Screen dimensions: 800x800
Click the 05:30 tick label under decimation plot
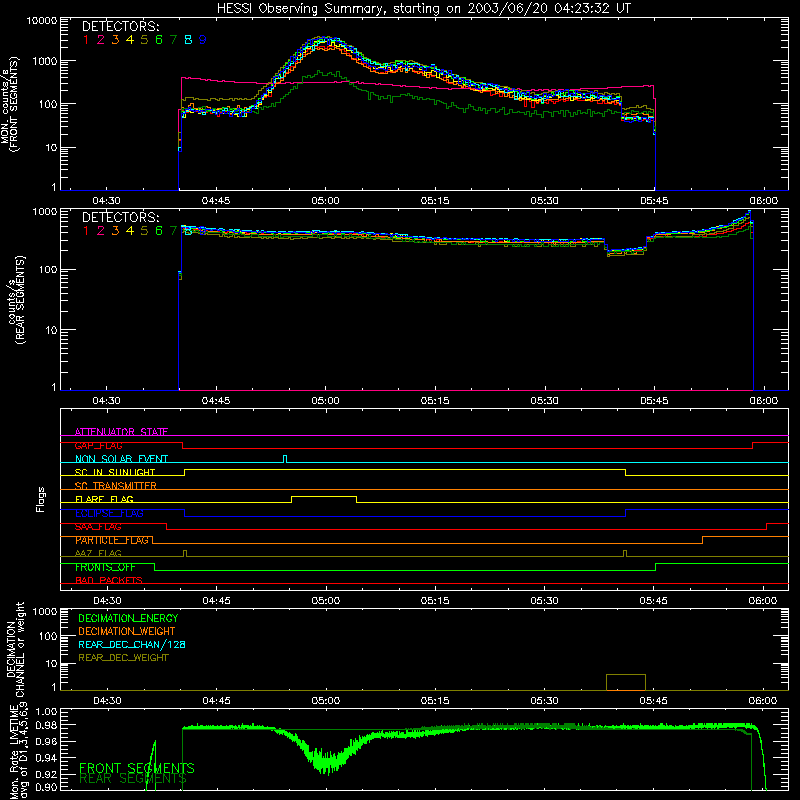(x=544, y=701)
